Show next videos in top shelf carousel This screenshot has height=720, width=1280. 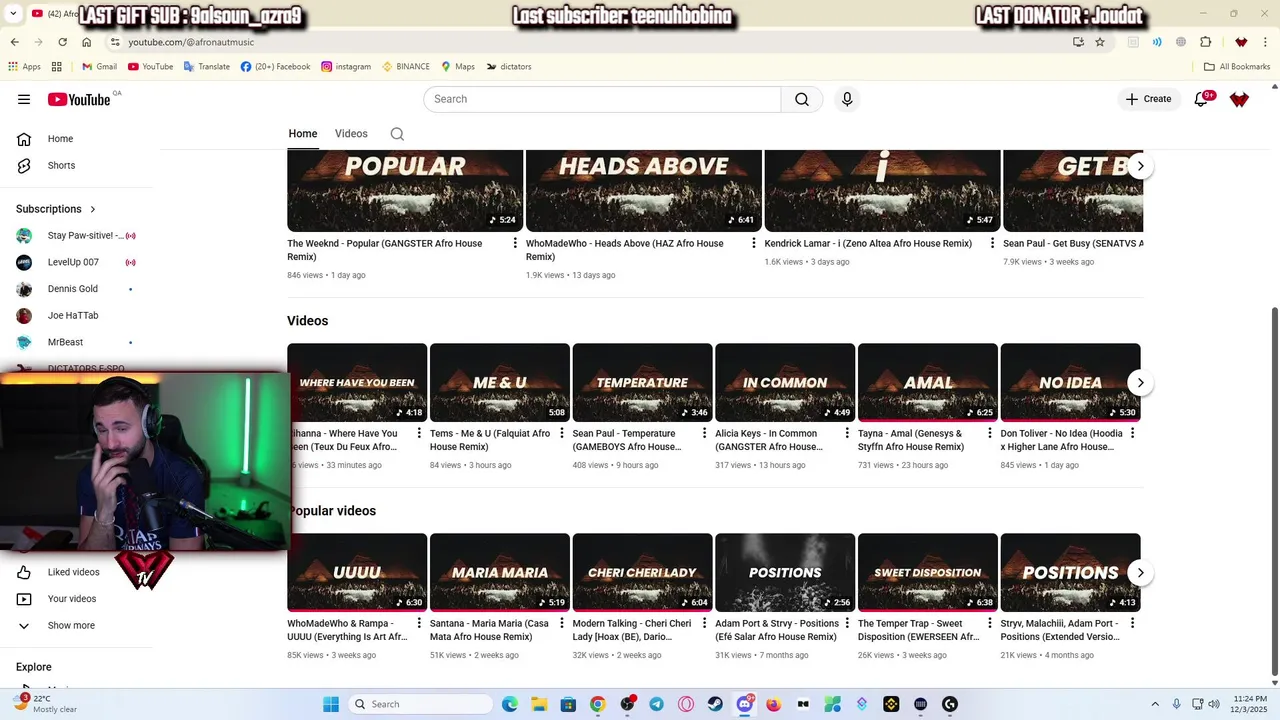(1140, 166)
